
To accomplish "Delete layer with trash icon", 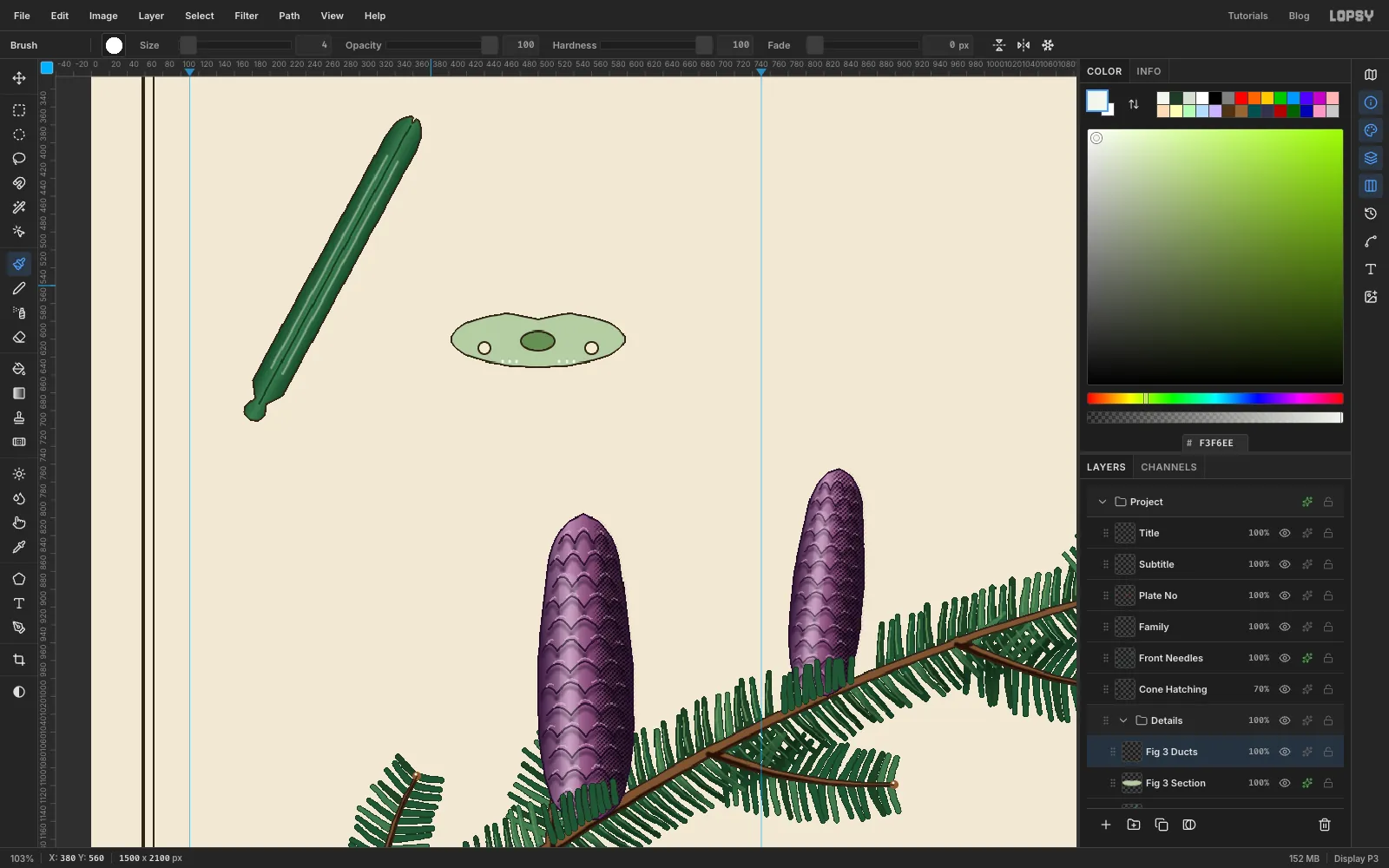I will [1325, 825].
